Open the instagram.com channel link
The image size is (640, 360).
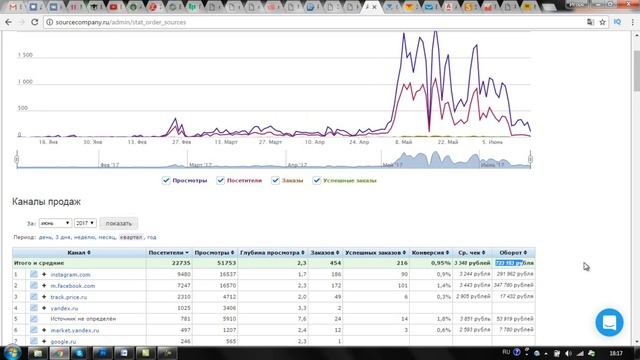(x=70, y=275)
